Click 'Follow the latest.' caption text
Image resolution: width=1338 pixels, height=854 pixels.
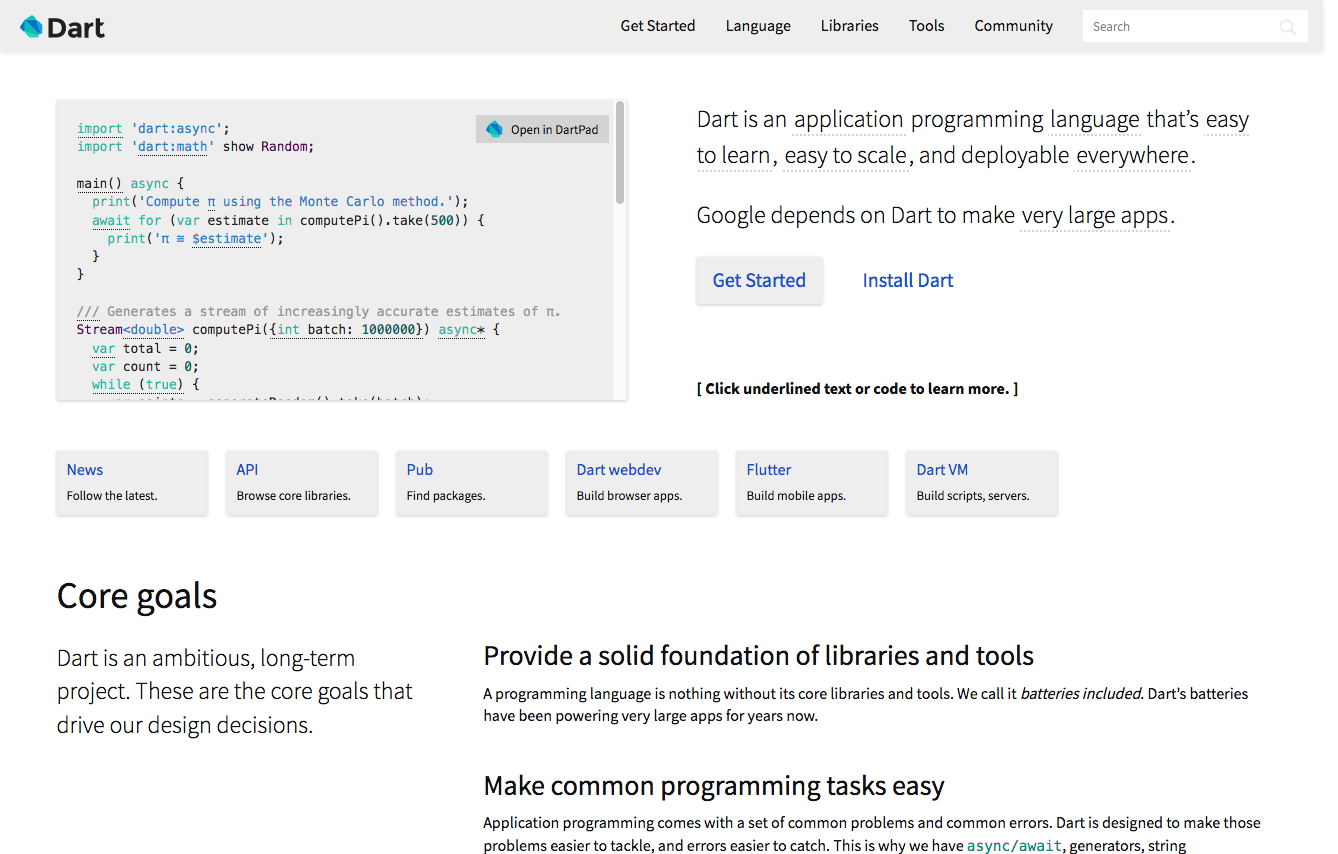[x=112, y=496]
